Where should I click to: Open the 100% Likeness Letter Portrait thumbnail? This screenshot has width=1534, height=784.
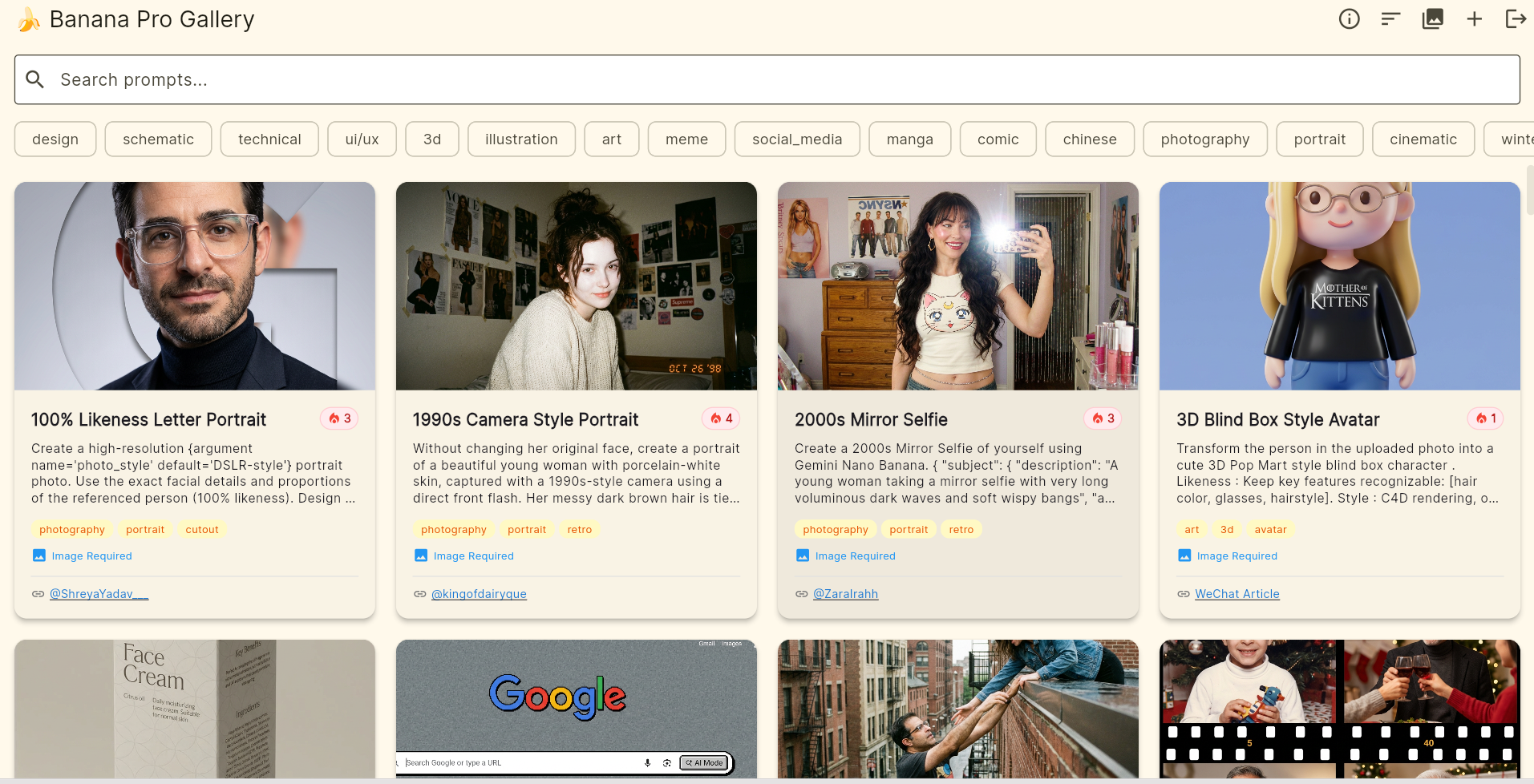coord(195,286)
